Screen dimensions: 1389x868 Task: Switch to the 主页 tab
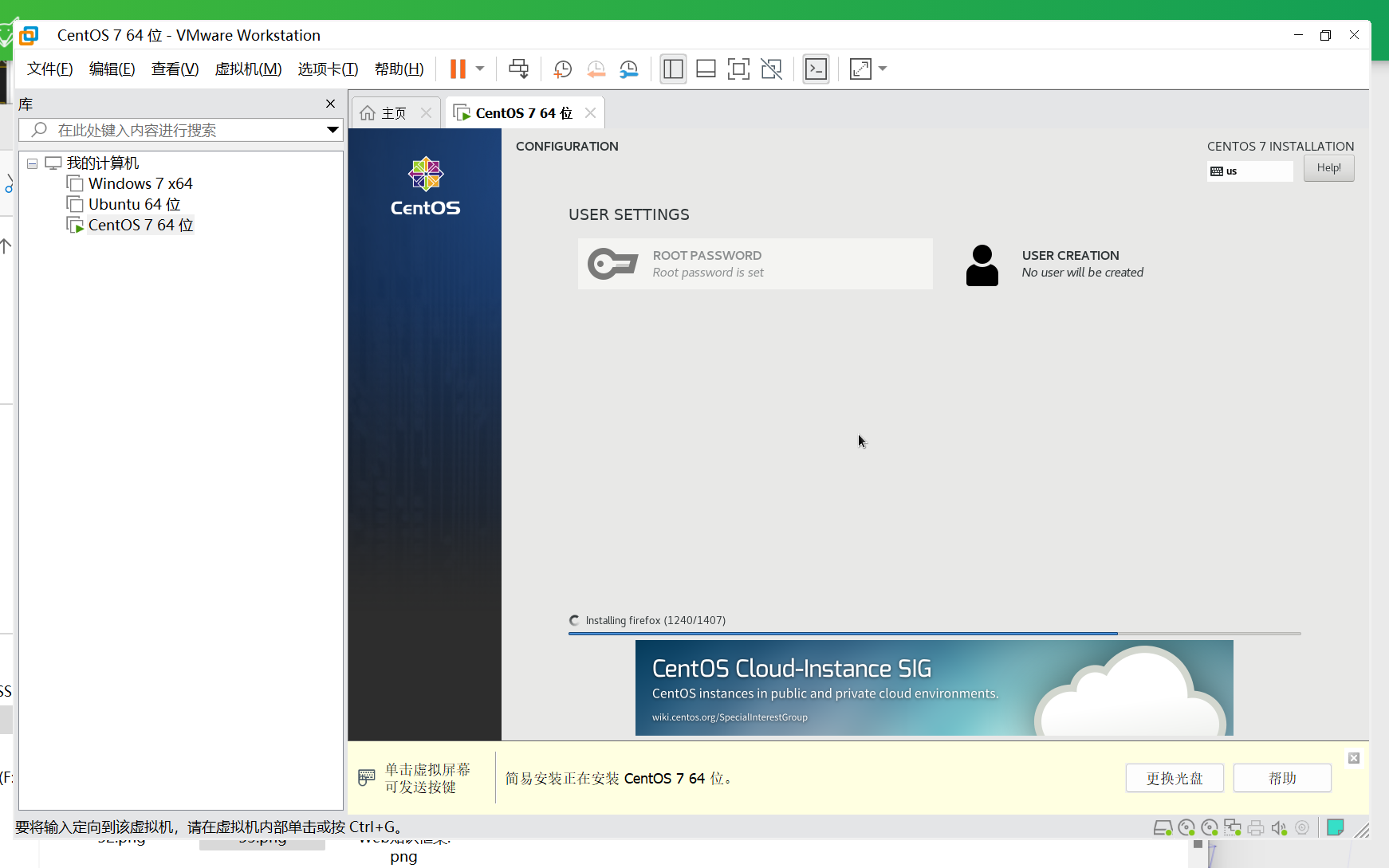[x=395, y=113]
